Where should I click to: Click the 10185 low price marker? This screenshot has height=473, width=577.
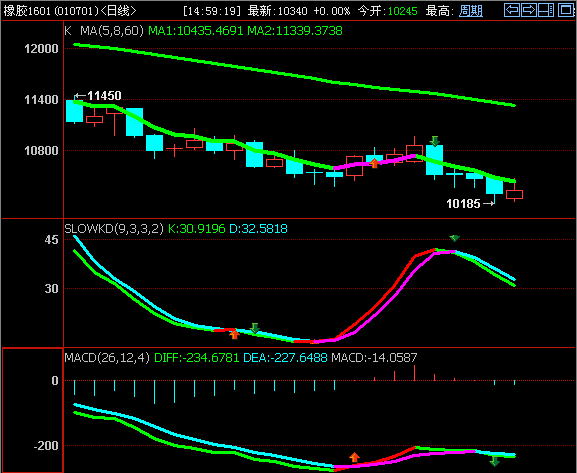coord(463,204)
